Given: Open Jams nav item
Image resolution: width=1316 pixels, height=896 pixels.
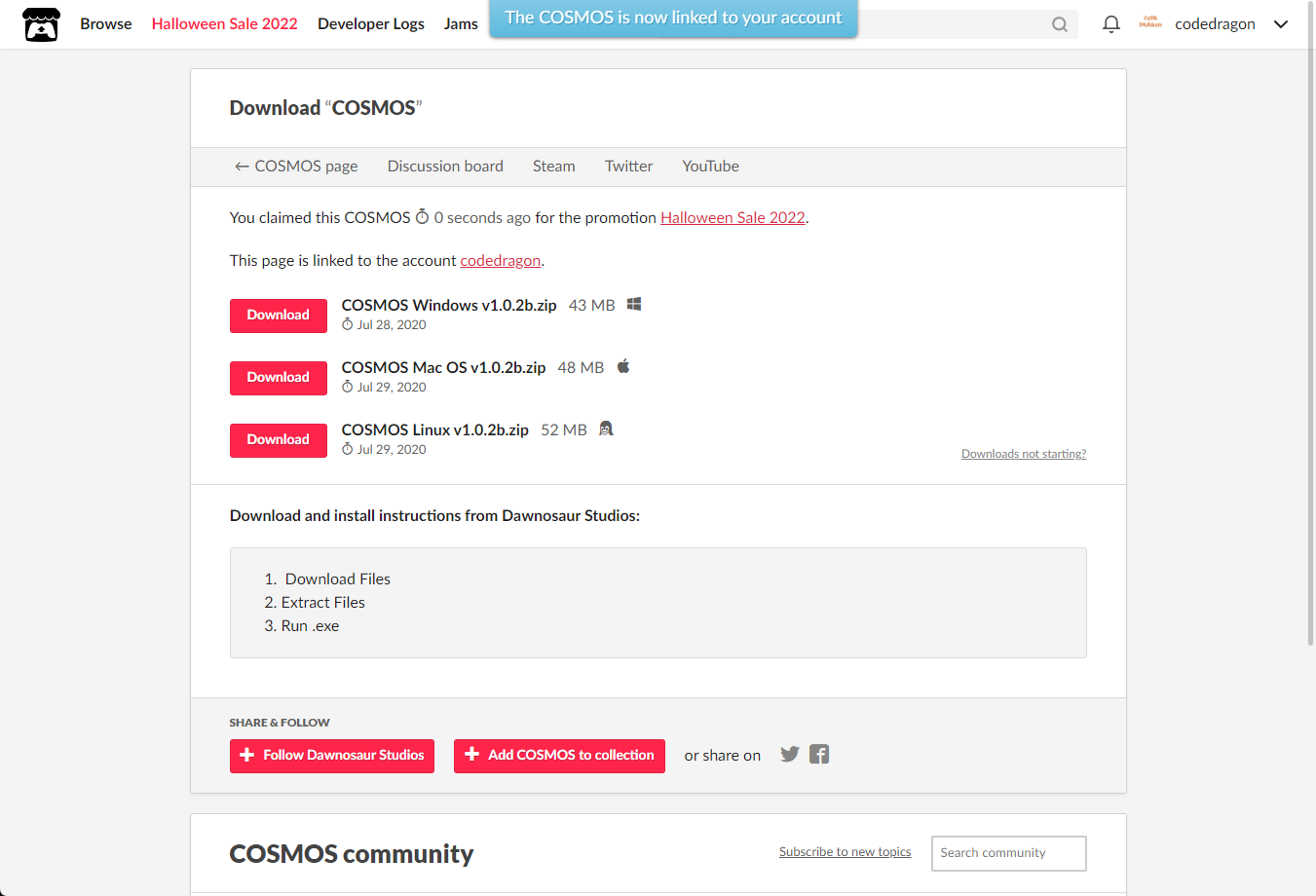Looking at the screenshot, I should point(461,23).
